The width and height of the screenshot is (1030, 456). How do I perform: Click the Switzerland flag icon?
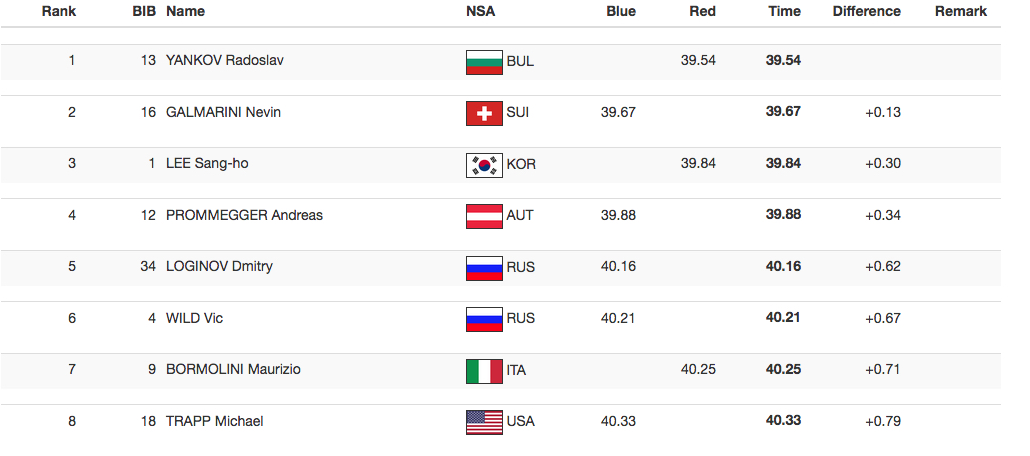coord(484,113)
